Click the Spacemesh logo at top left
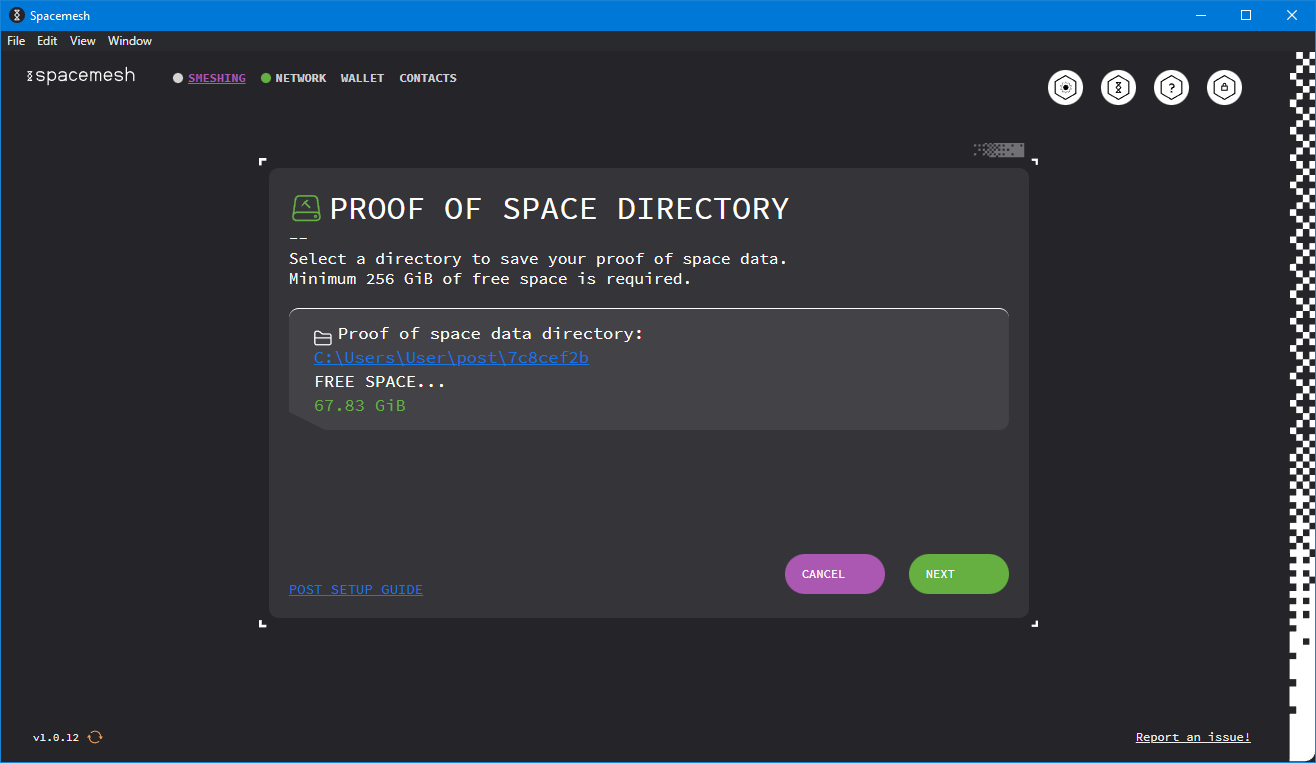1316x763 pixels. tap(80, 76)
